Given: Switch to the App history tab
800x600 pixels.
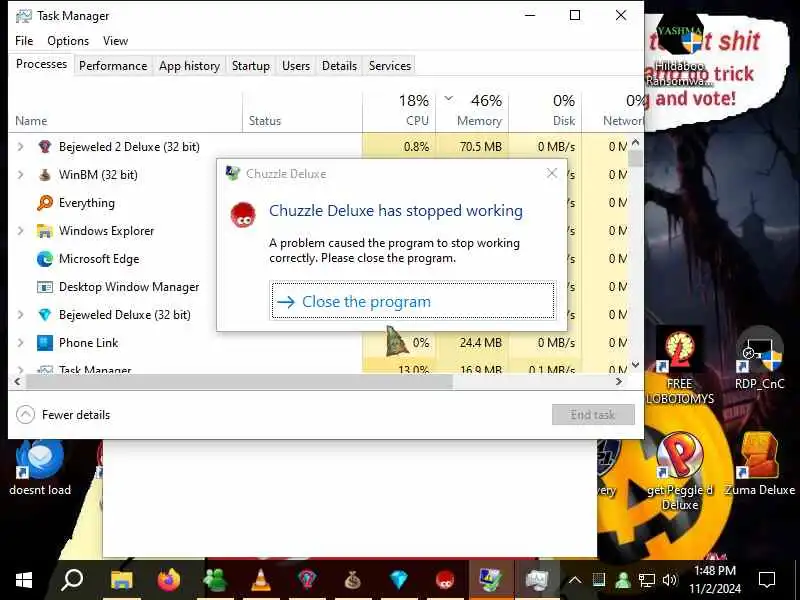Looking at the screenshot, I should (189, 66).
